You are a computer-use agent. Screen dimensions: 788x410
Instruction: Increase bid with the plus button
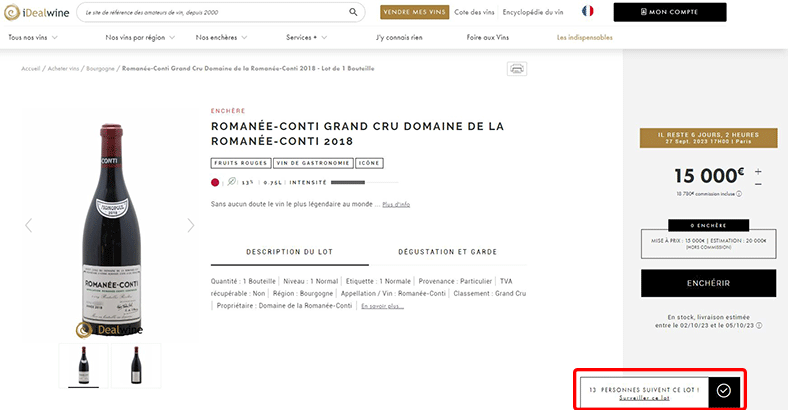[758, 172]
